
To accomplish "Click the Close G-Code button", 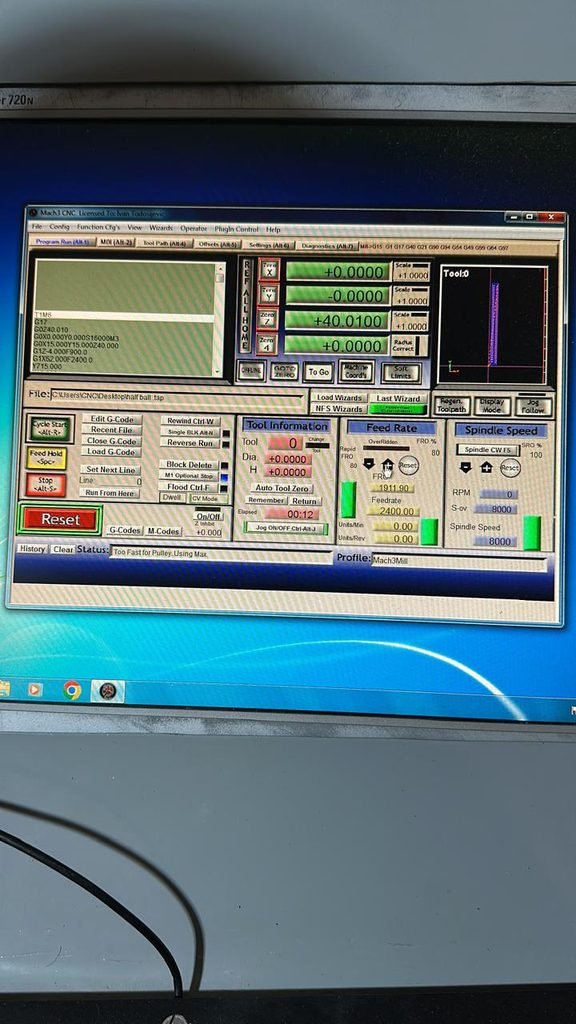I will point(112,441).
